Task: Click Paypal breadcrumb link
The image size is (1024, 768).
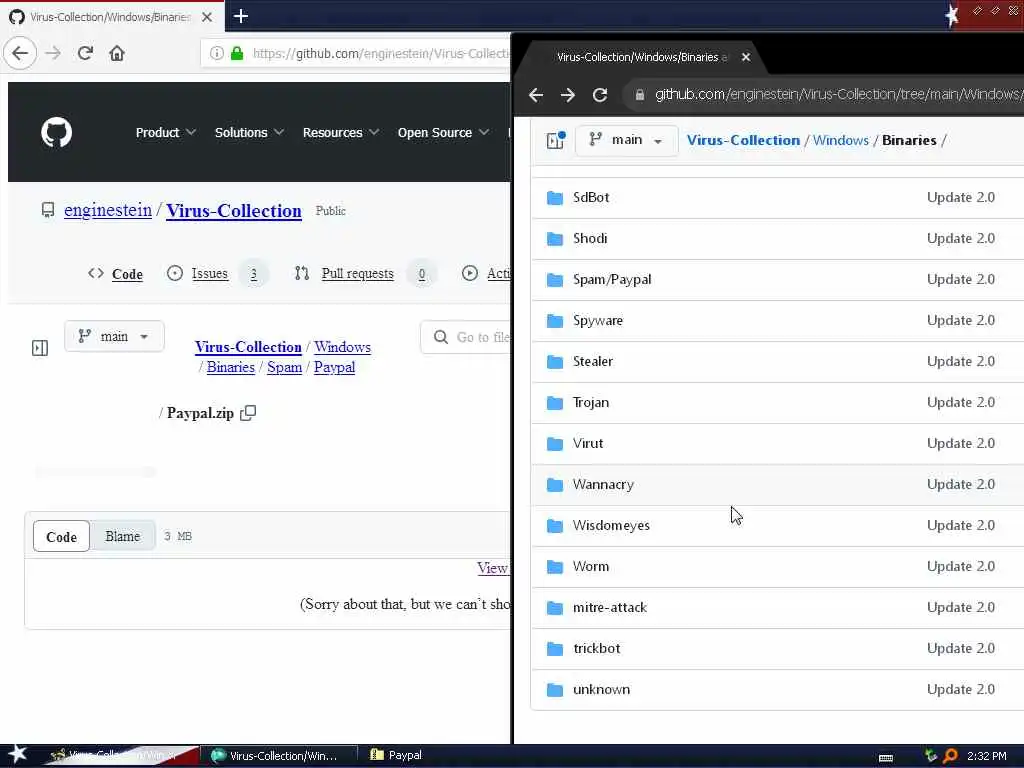Action: (x=334, y=368)
